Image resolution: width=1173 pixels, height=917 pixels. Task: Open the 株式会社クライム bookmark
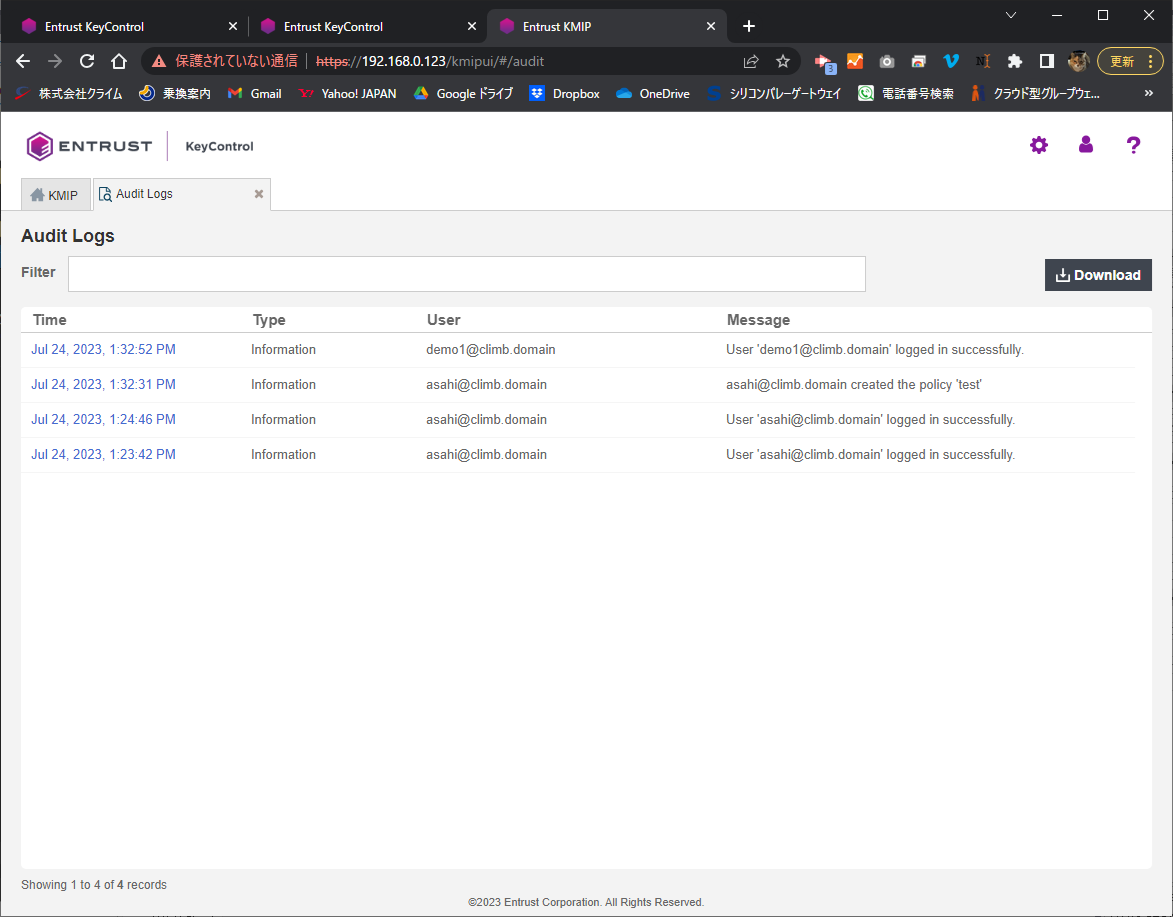click(x=69, y=93)
